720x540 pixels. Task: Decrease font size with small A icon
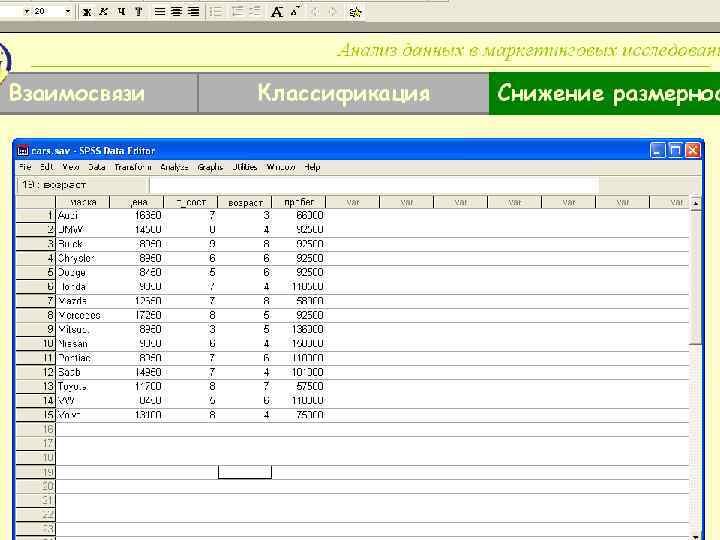coord(295,12)
